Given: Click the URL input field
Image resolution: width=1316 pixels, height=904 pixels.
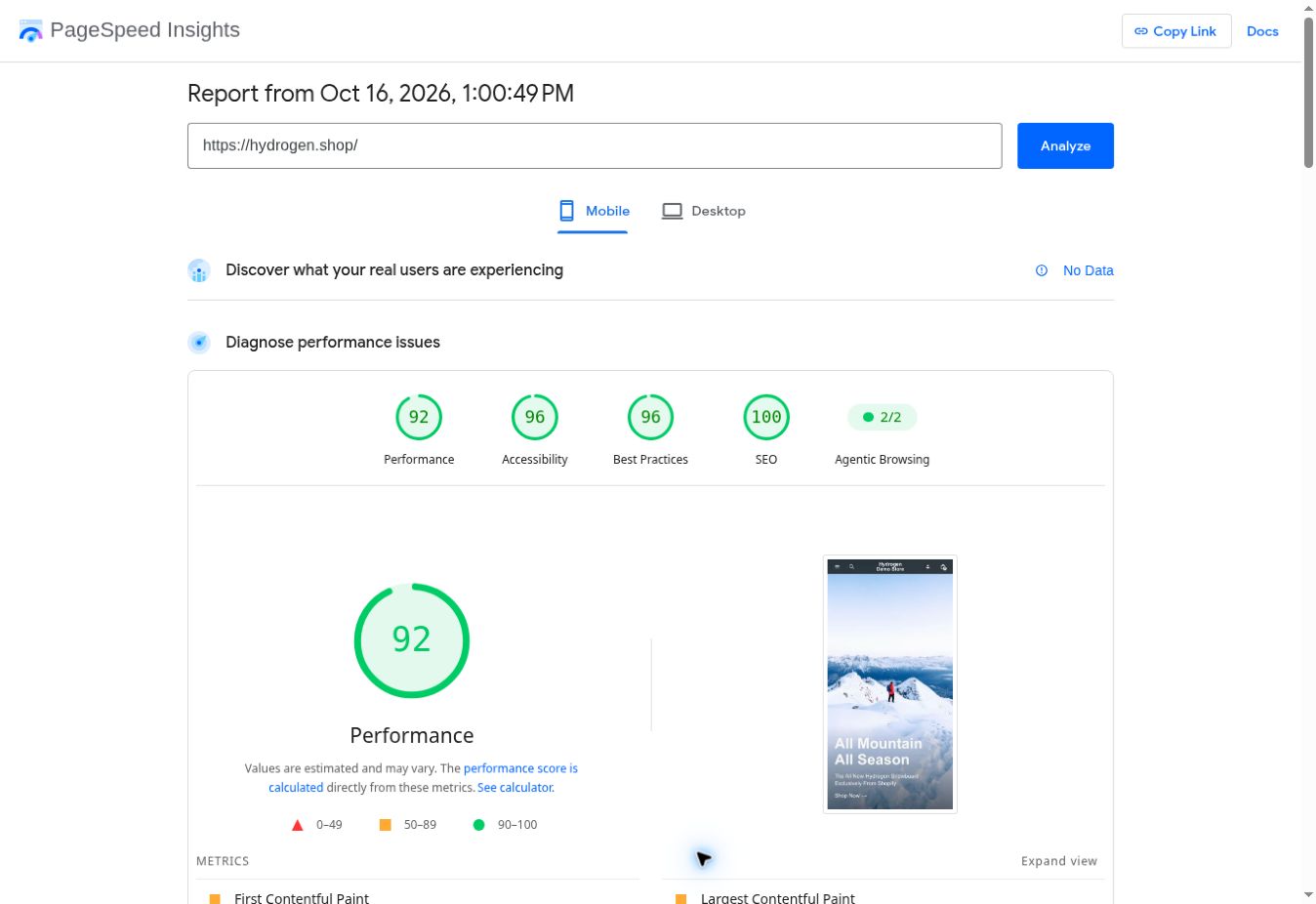Looking at the screenshot, I should pos(595,145).
